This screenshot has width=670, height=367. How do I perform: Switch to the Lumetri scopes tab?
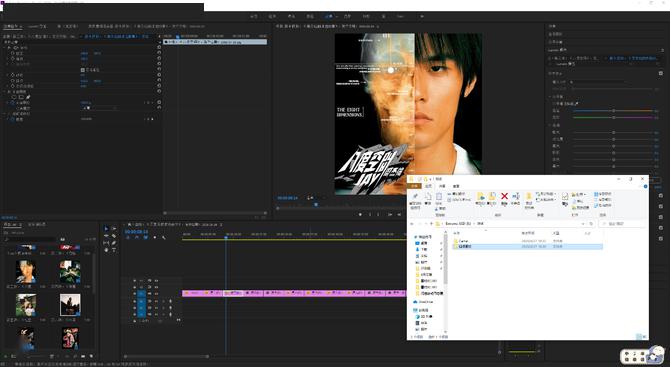[37, 26]
